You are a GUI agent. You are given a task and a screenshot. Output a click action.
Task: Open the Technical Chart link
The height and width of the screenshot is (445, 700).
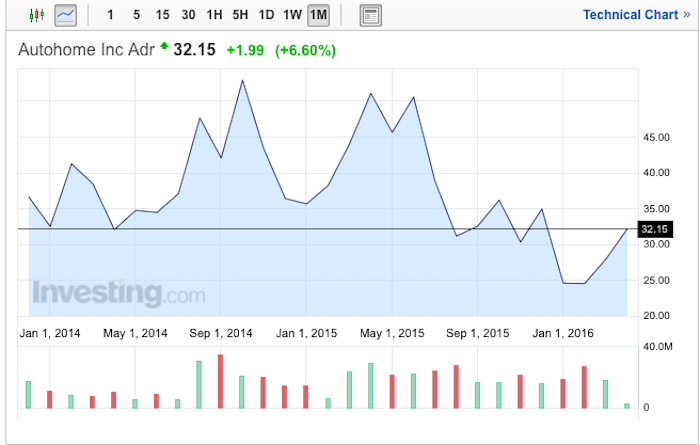[630, 15]
